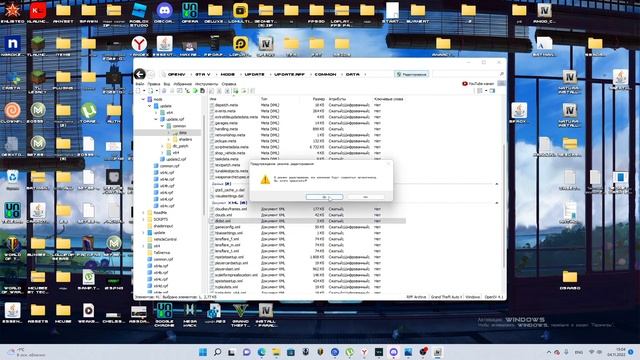Open the YouTube канал link
The width and height of the screenshot is (640, 360).
pyautogui.click(x=478, y=84)
